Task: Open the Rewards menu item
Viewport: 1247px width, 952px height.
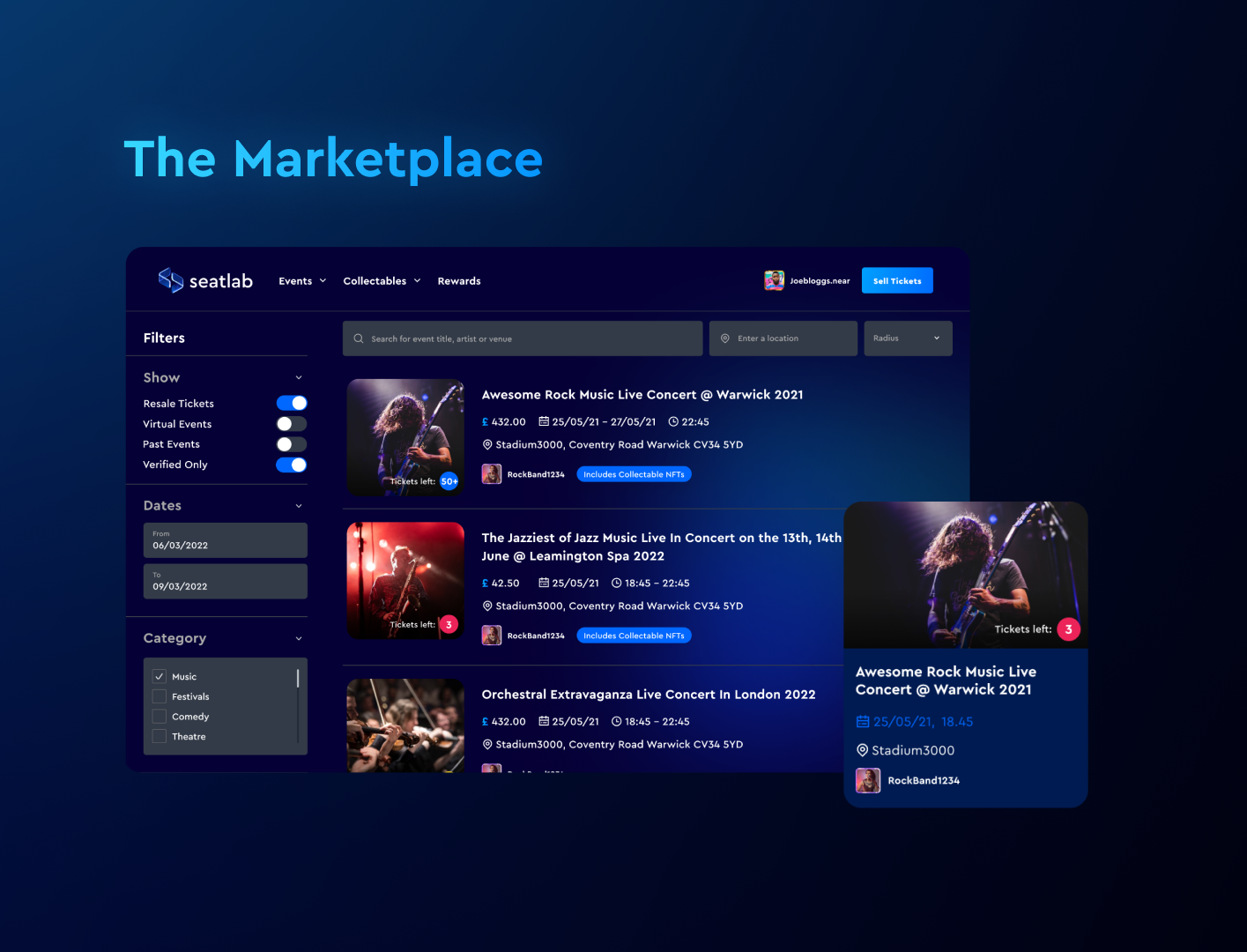Action: point(458,280)
